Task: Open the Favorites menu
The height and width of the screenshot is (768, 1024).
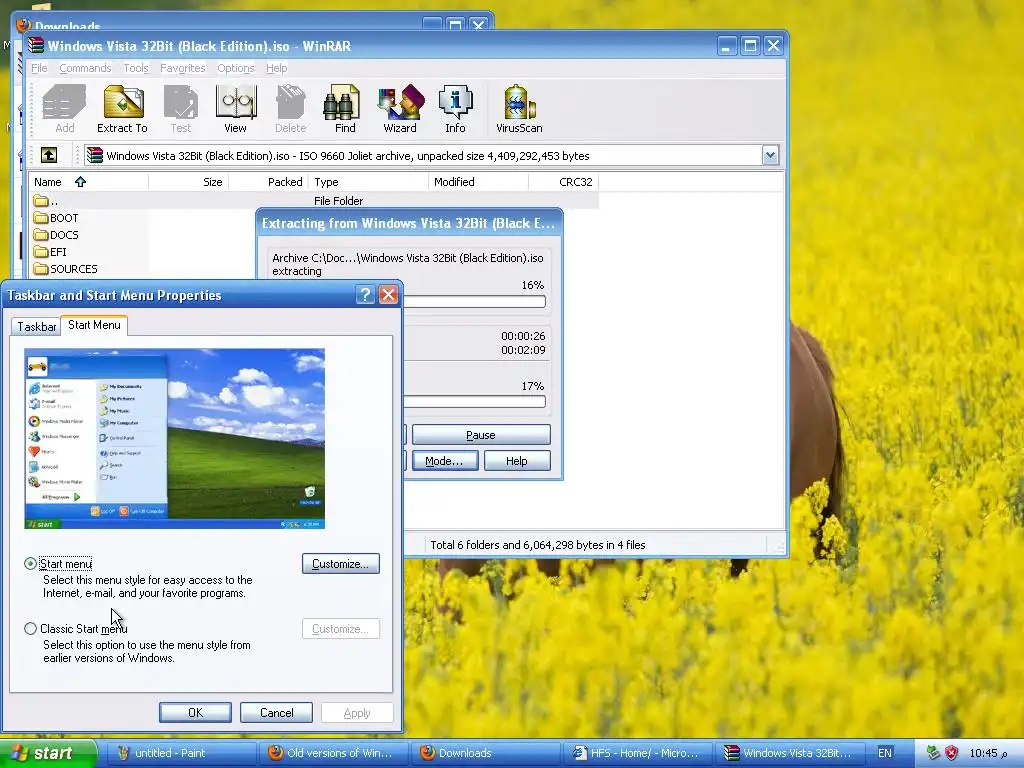Action: click(x=183, y=68)
